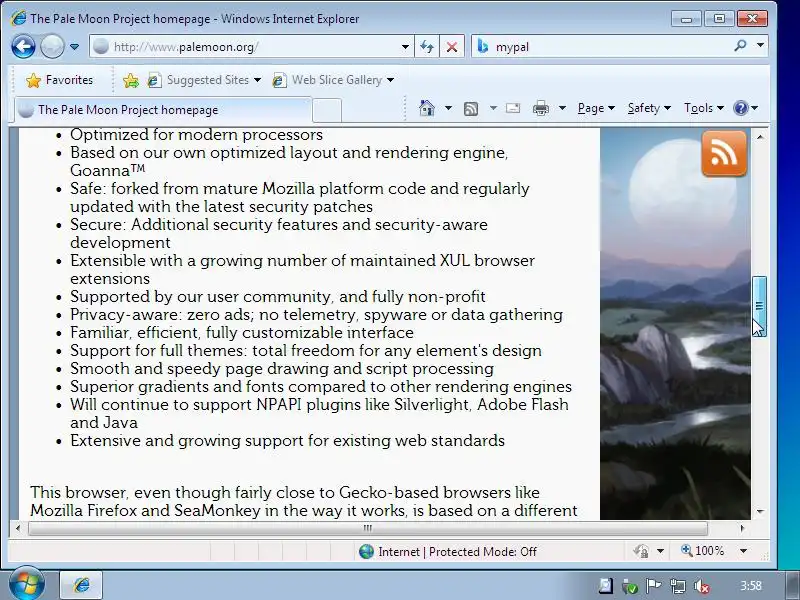Click the orange RSS feed badge on page
Image resolution: width=800 pixels, height=600 pixels.
coord(724,154)
